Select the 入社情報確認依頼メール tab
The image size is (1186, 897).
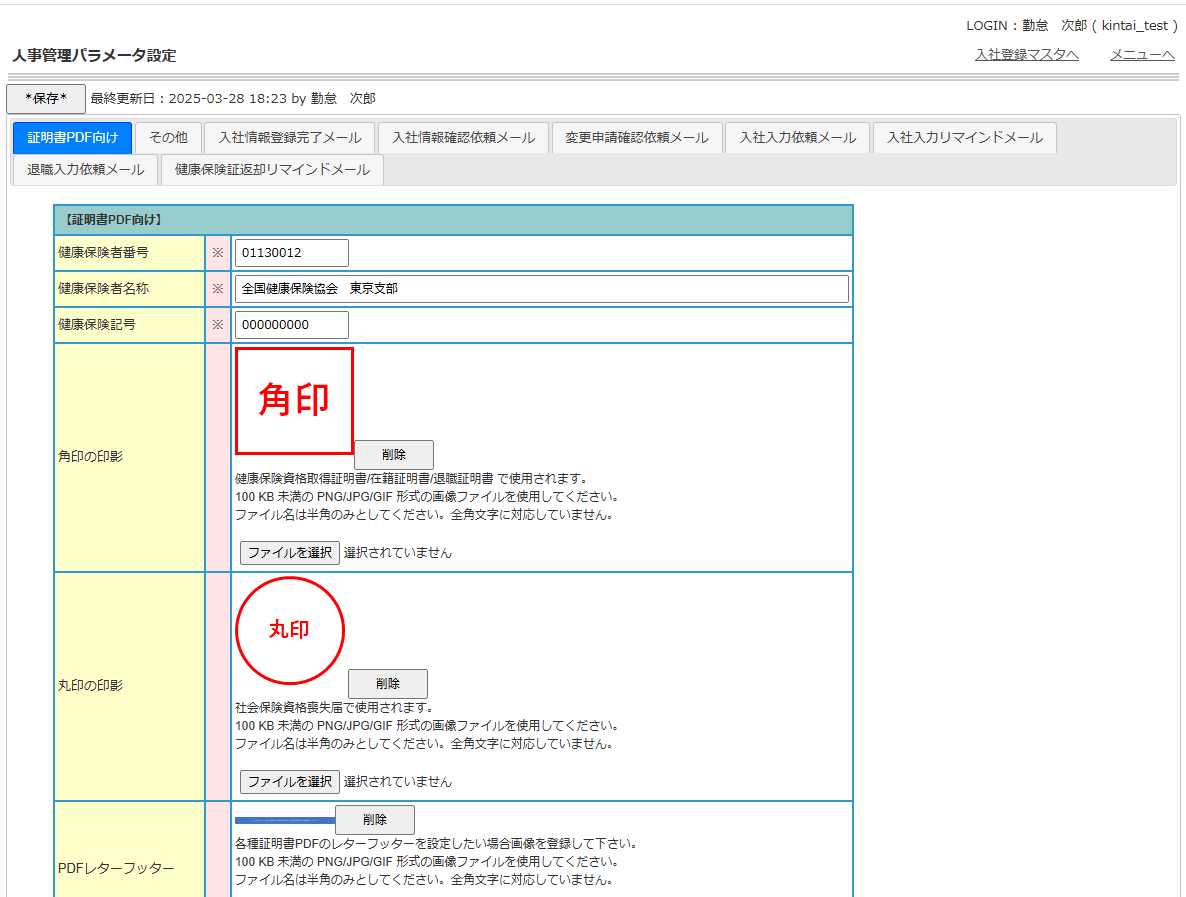(463, 138)
